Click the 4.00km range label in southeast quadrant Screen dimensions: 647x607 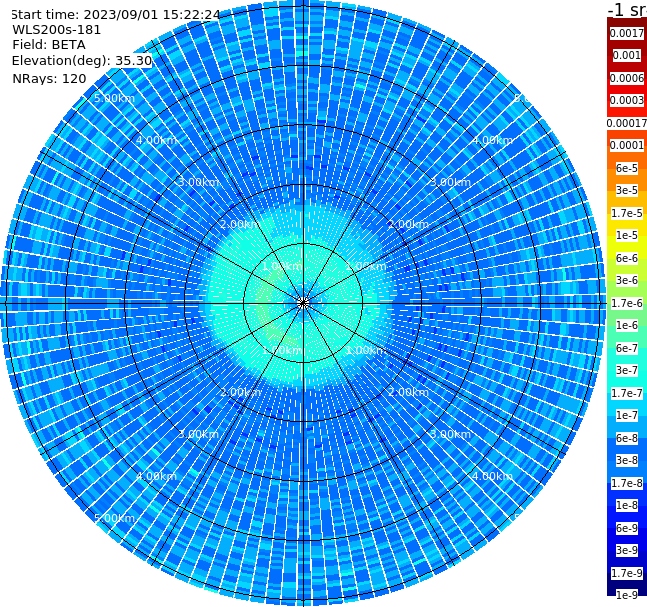(x=492, y=476)
